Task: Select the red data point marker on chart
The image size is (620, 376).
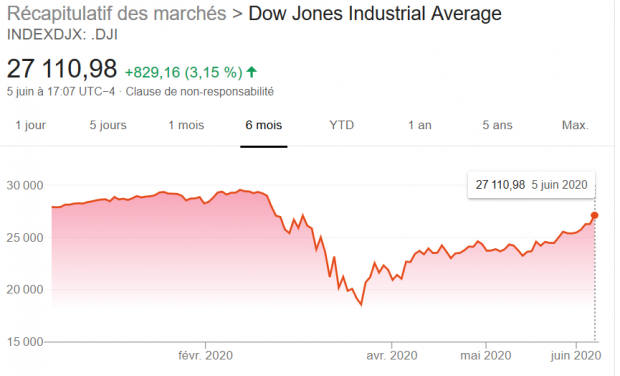Action: pos(594,215)
